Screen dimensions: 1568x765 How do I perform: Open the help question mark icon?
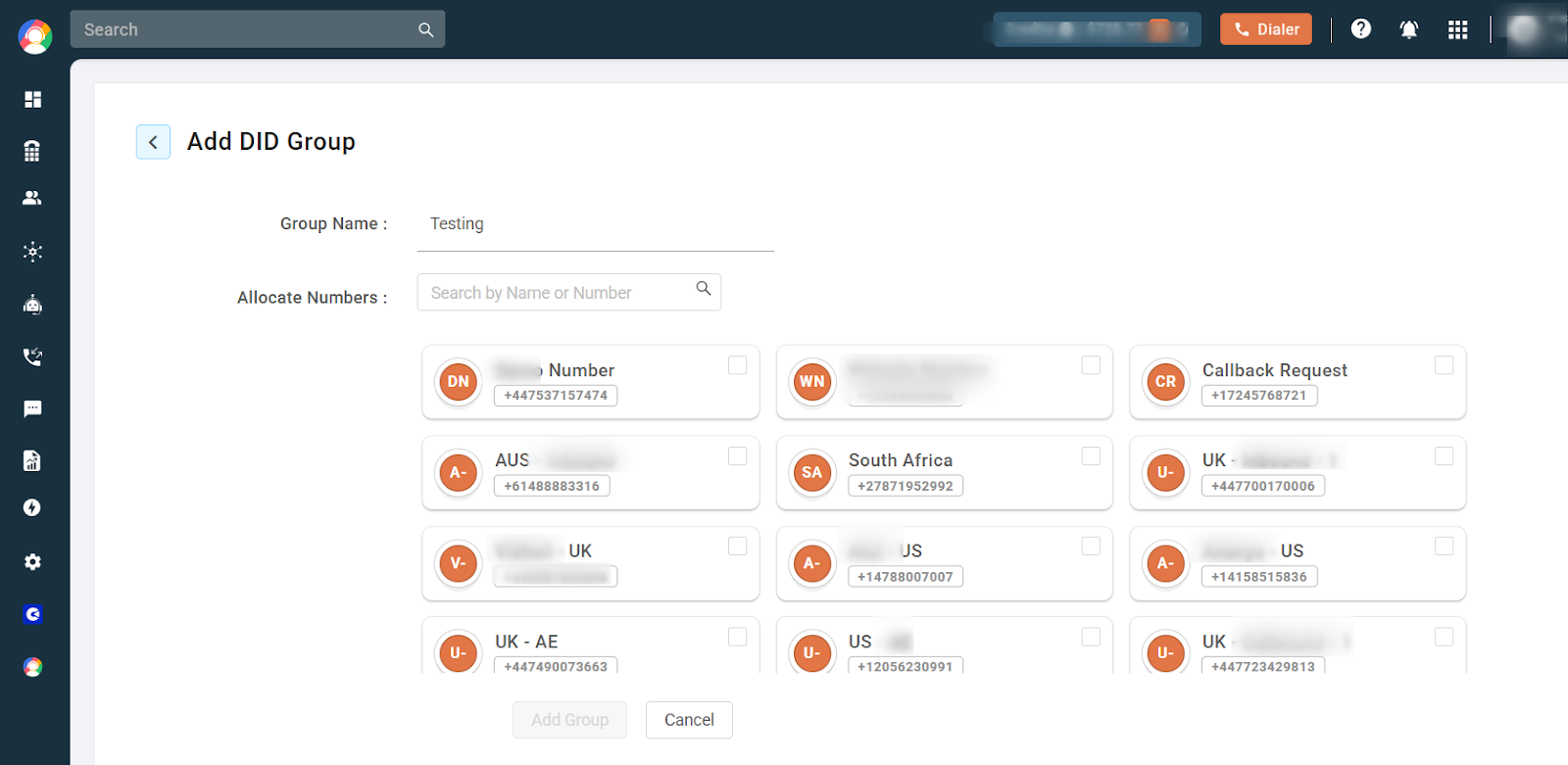[1361, 28]
